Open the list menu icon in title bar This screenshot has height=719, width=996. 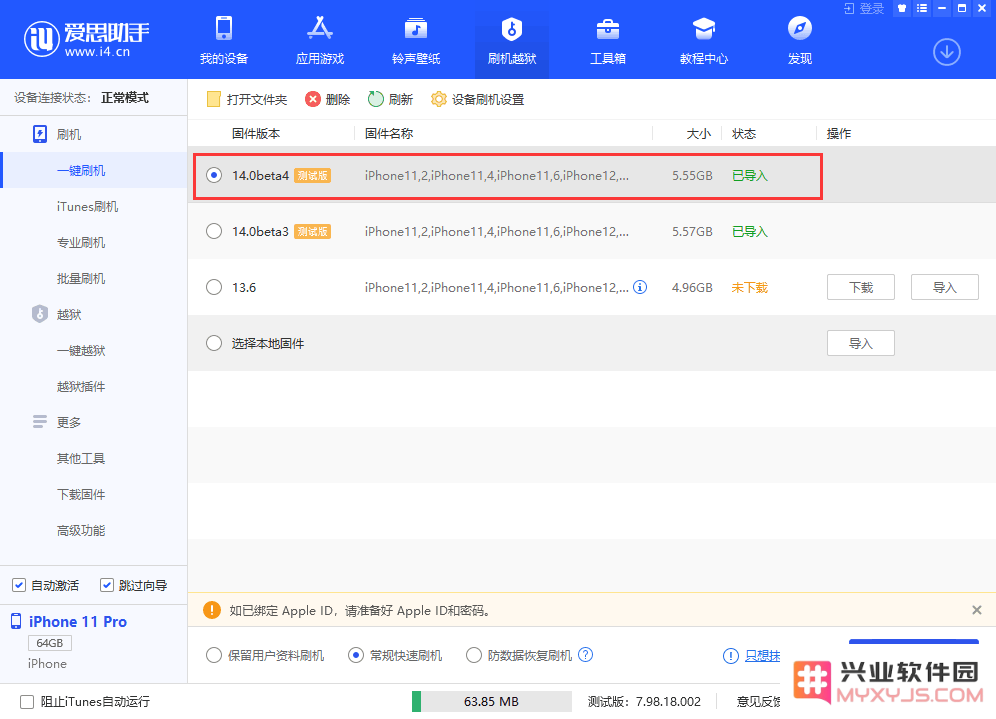point(922,8)
